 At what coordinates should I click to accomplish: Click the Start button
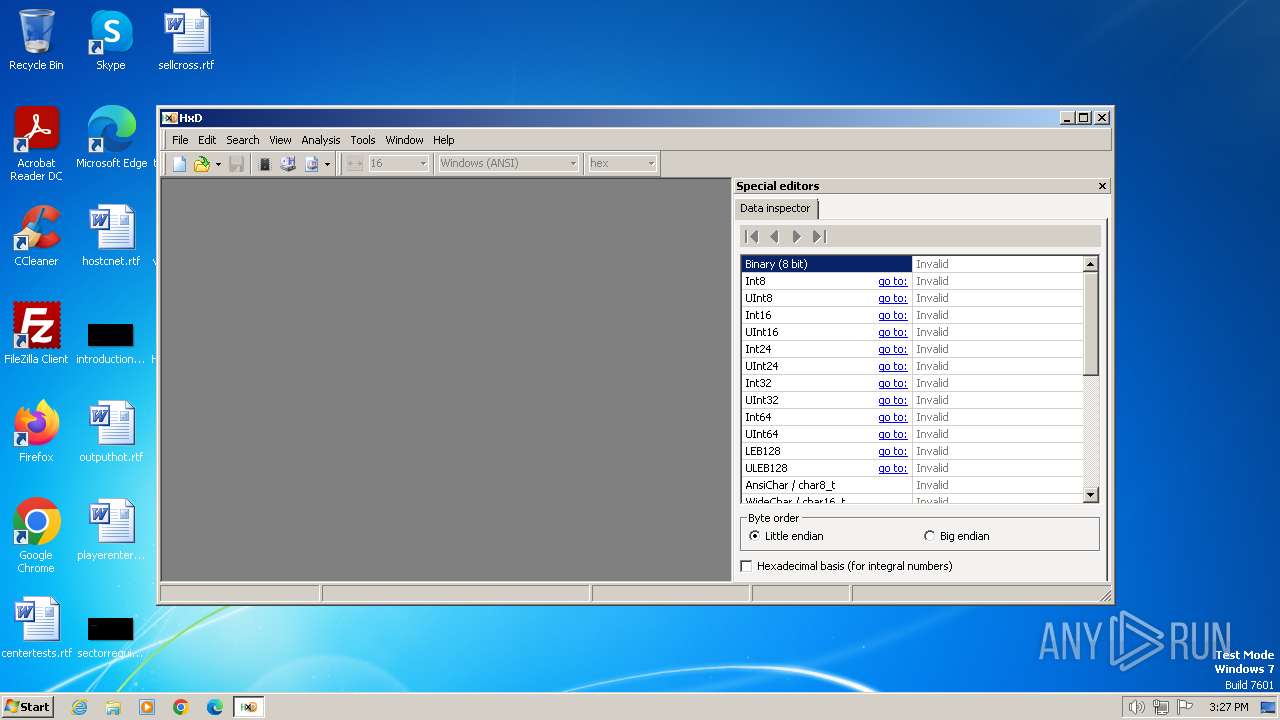click(27, 707)
